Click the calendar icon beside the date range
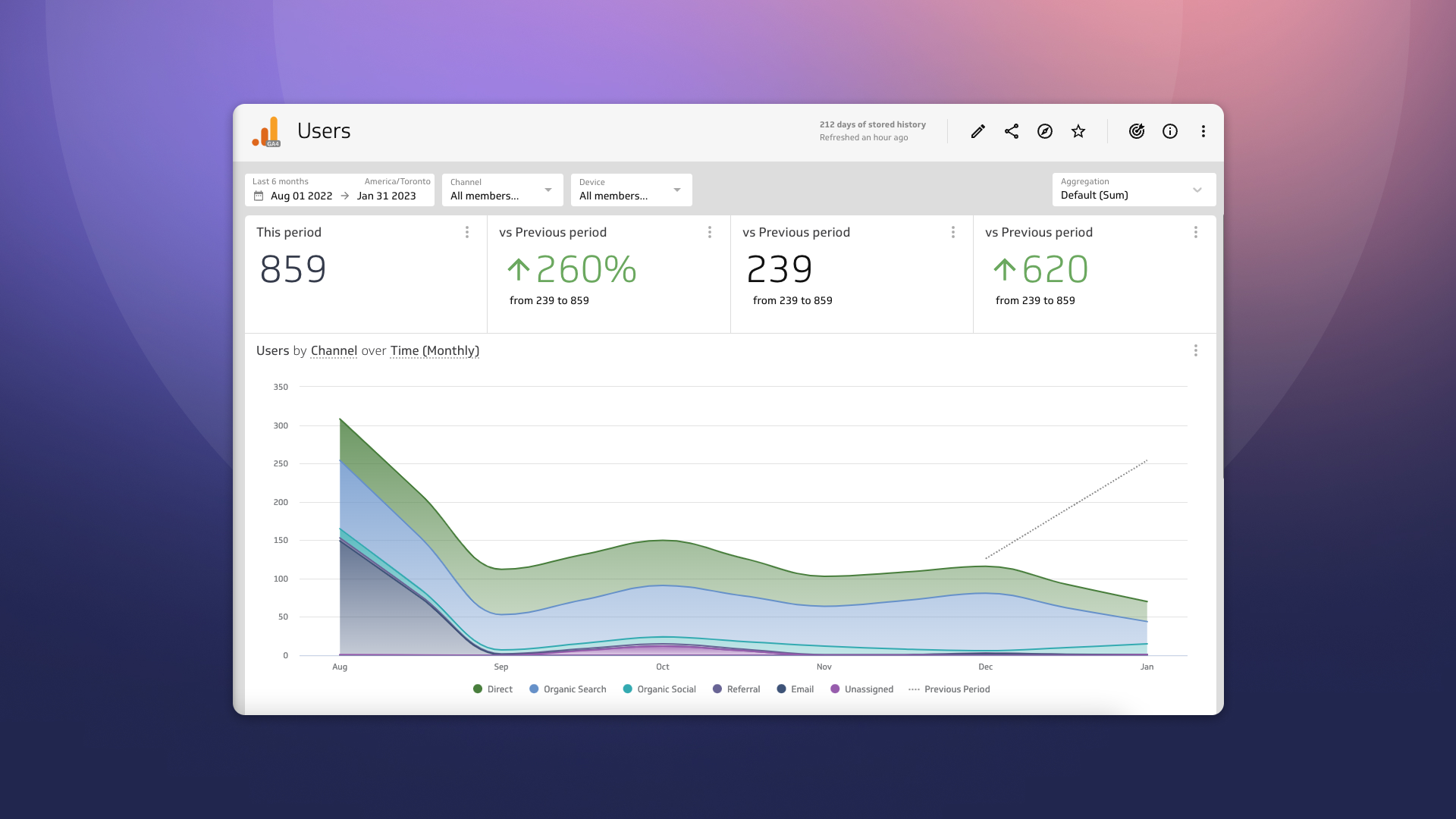Viewport: 1456px width, 819px height. pyautogui.click(x=258, y=196)
